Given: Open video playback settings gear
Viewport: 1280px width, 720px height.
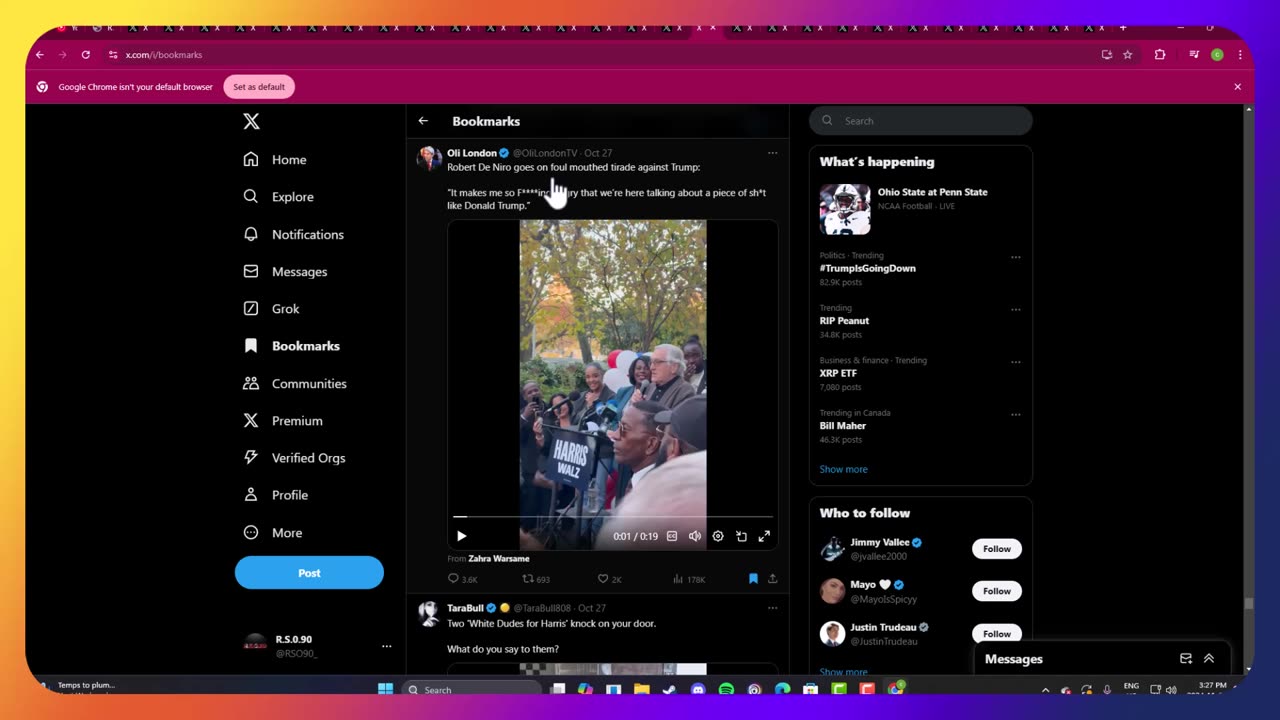Looking at the screenshot, I should point(718,536).
